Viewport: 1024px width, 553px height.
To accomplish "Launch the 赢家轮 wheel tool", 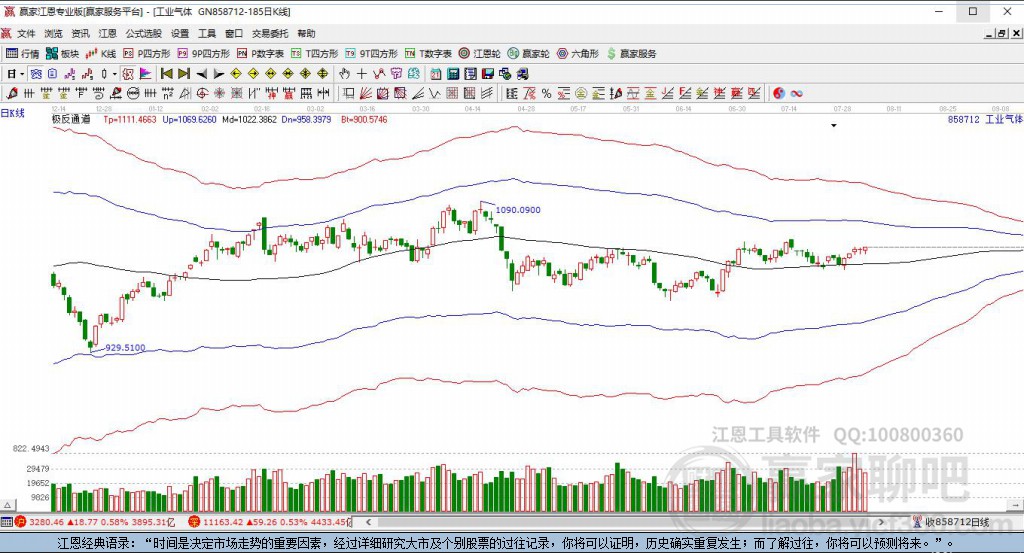I will [x=528, y=54].
